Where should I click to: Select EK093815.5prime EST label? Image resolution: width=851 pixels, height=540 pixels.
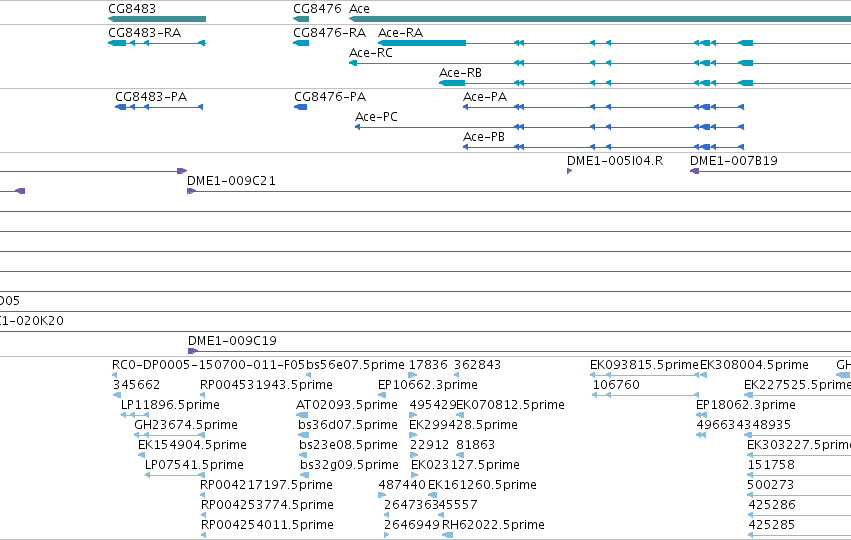tap(644, 365)
